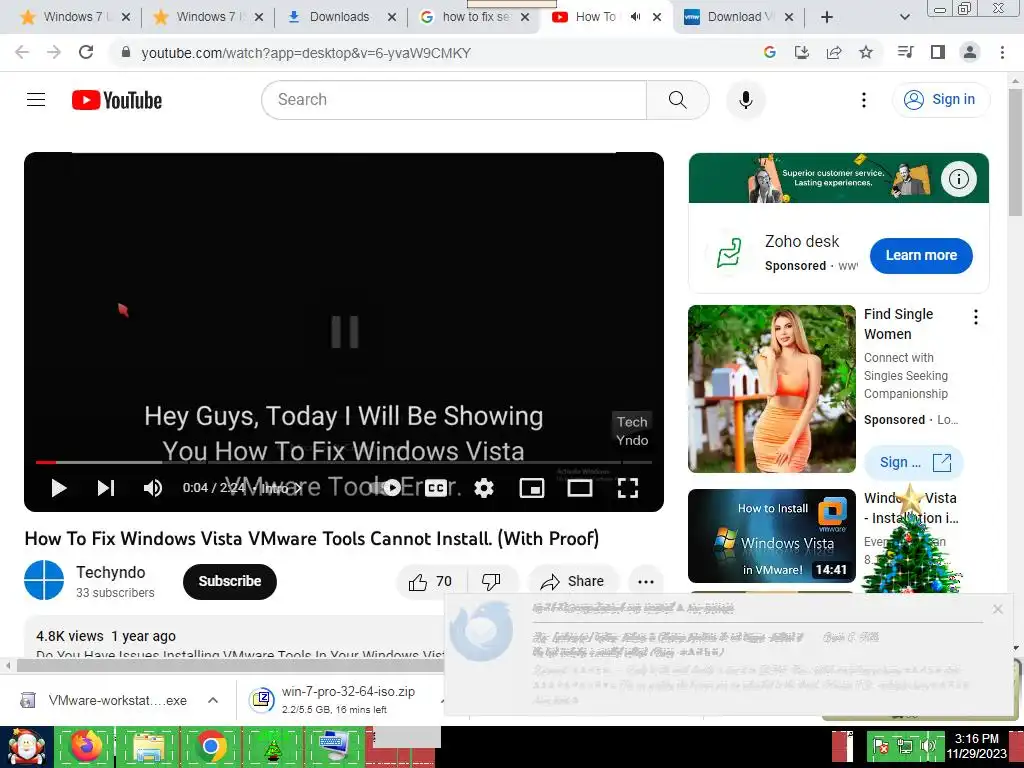Share the video

click(572, 581)
